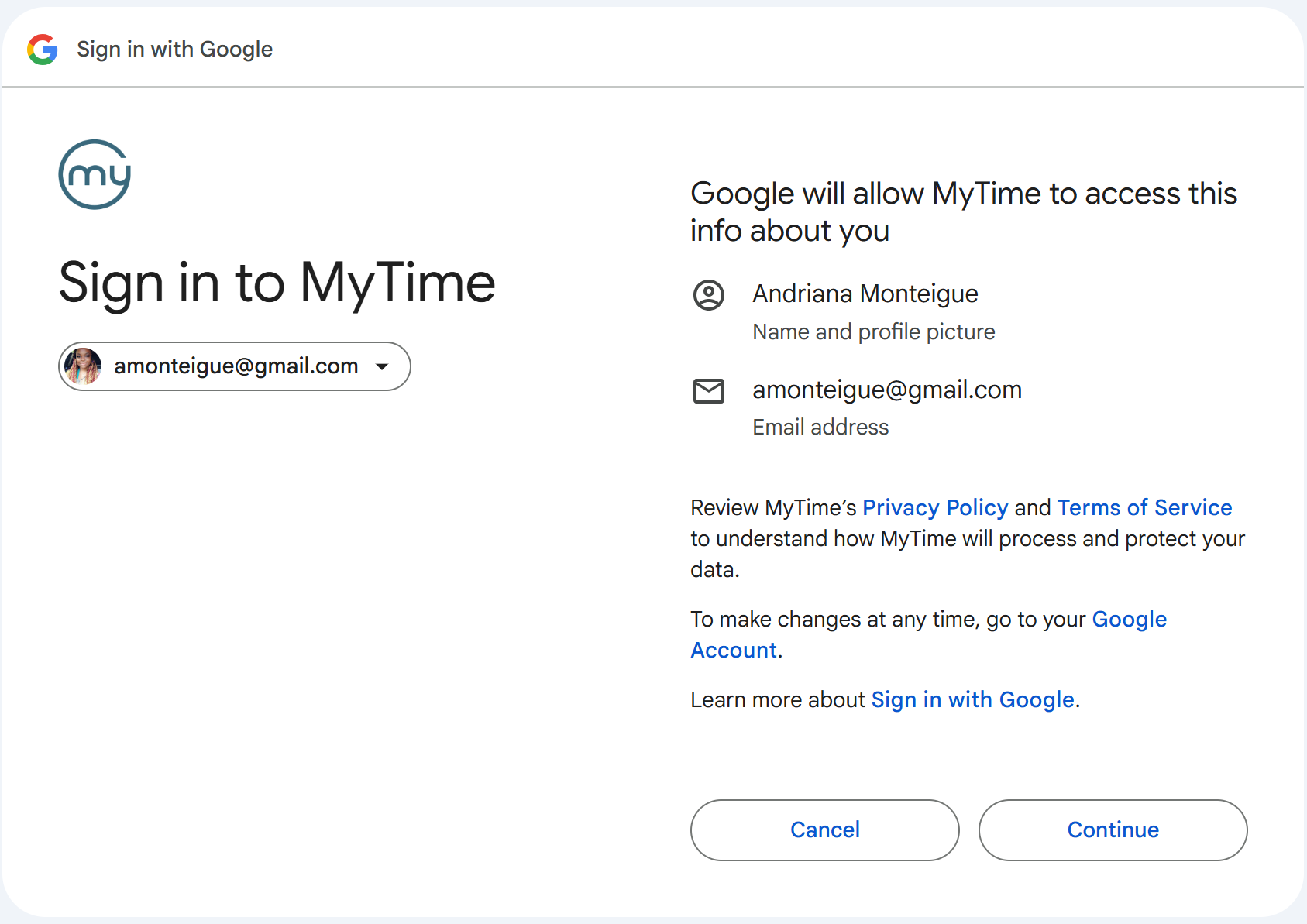This screenshot has width=1307, height=924.
Task: Open the Terms of Service link
Action: click(1144, 507)
